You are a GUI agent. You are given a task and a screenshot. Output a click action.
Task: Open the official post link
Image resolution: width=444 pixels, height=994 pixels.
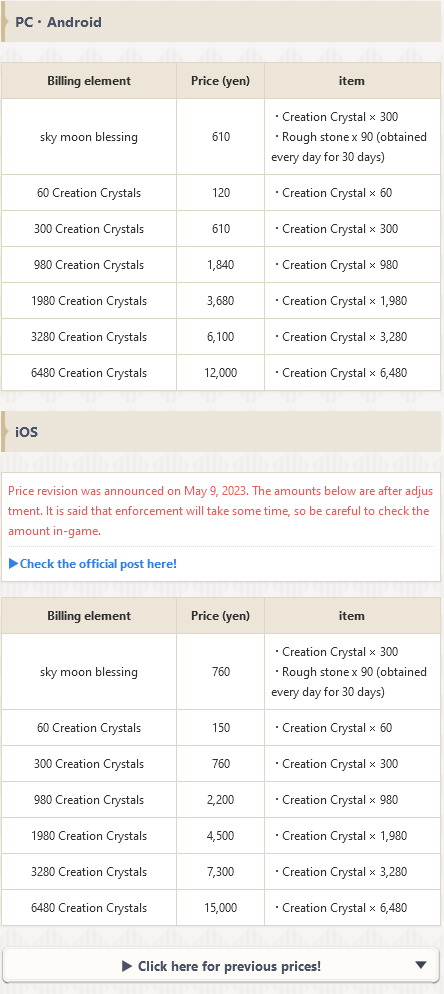click(93, 564)
